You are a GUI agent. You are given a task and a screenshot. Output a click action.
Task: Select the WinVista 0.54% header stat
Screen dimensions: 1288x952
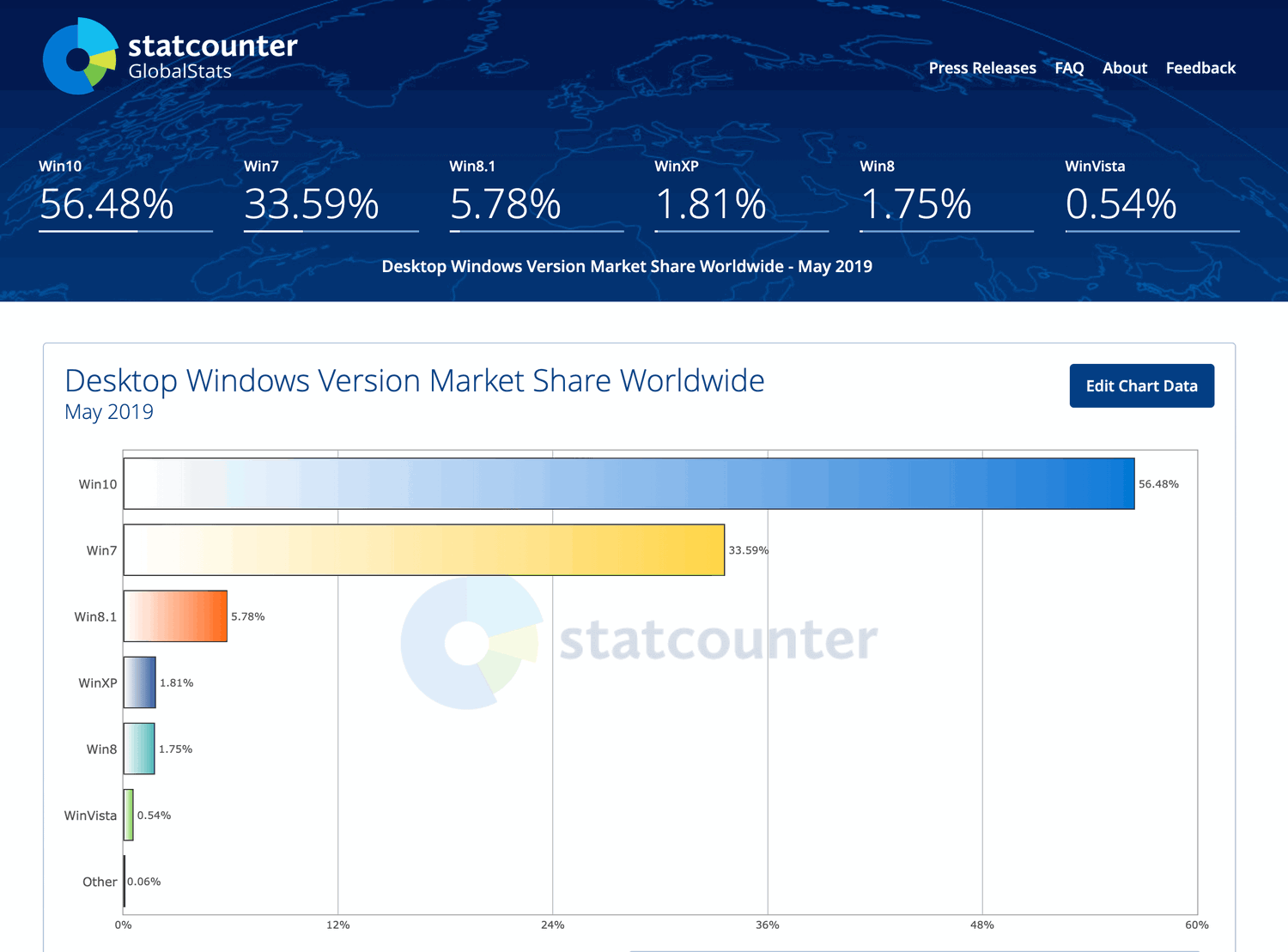coord(1120,204)
